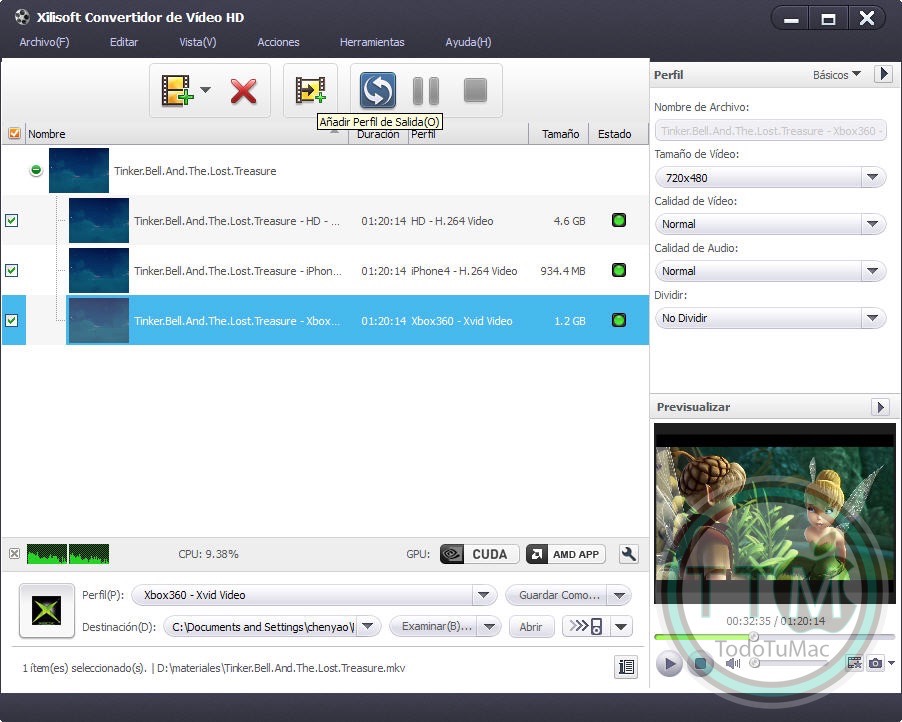Screen dimensions: 902x722
Task: Click the Xbox profile icon at the bottom left
Action: tap(47, 610)
